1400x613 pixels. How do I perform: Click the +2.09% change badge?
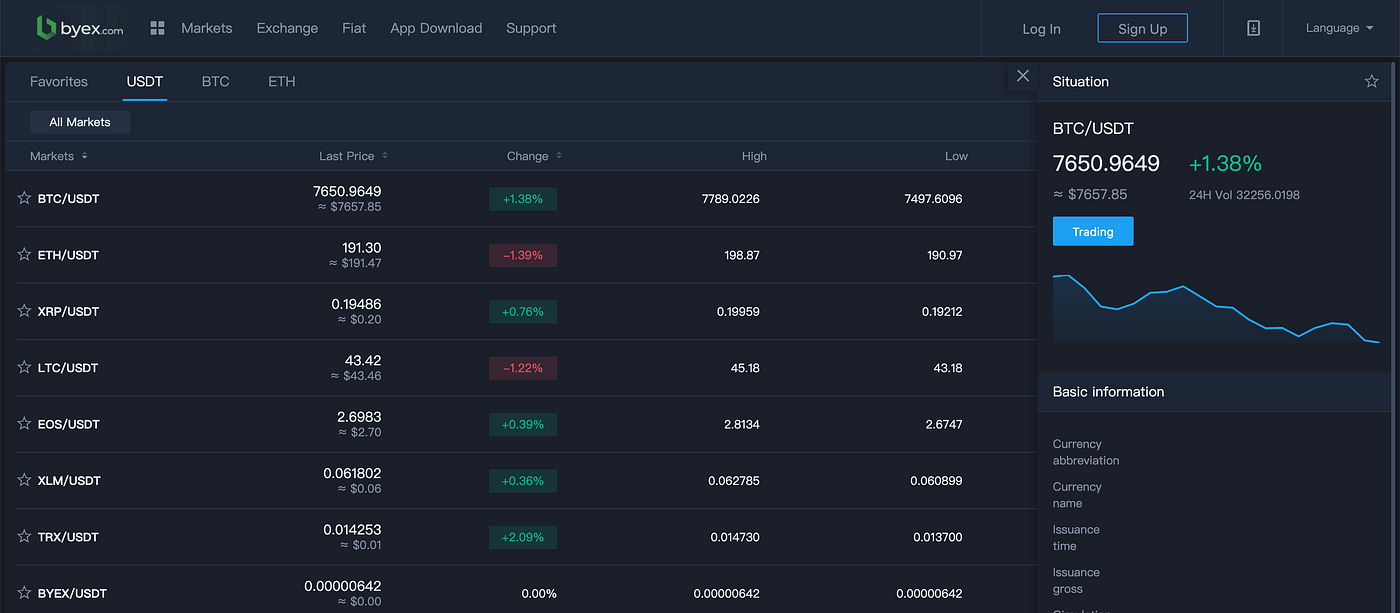point(523,537)
